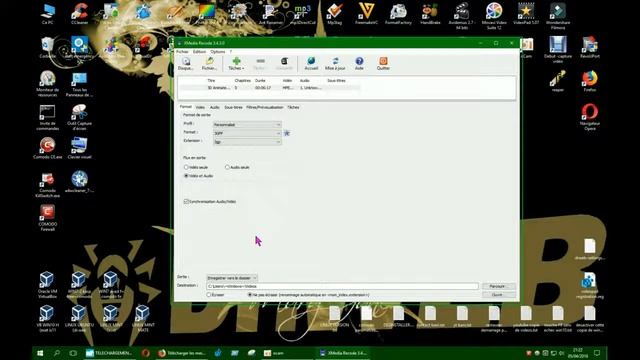Open Movavi Video Suite desktop icon
The height and width of the screenshot is (360, 640).
[494, 16]
